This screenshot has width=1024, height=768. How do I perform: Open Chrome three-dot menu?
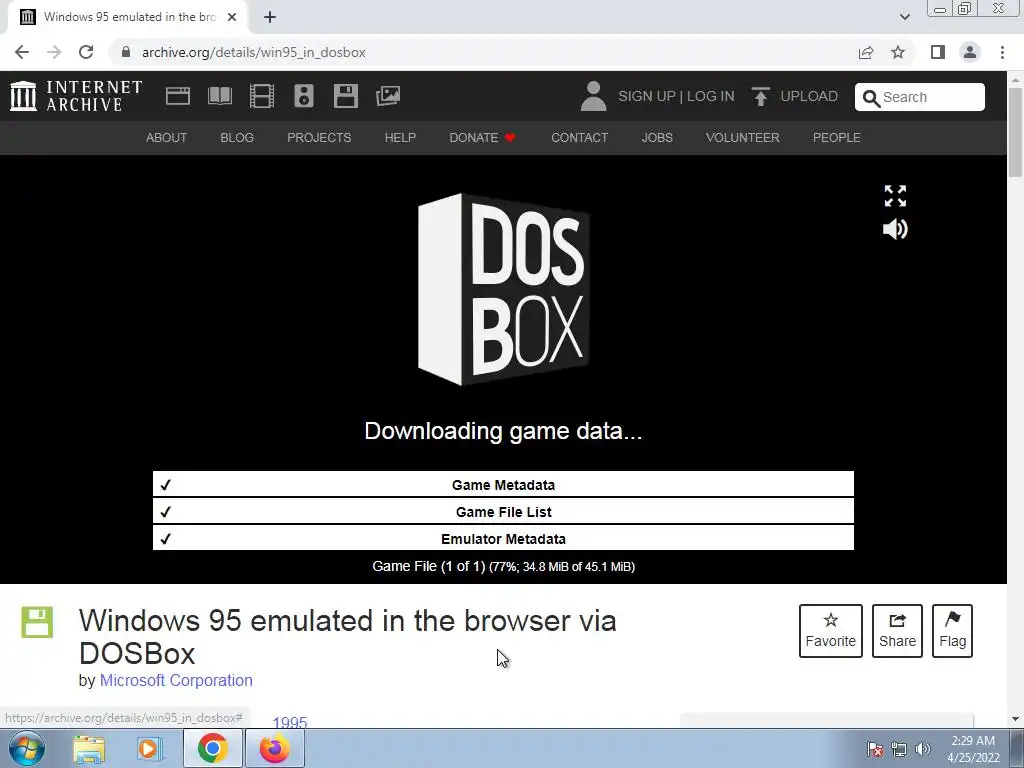pos(1002,52)
